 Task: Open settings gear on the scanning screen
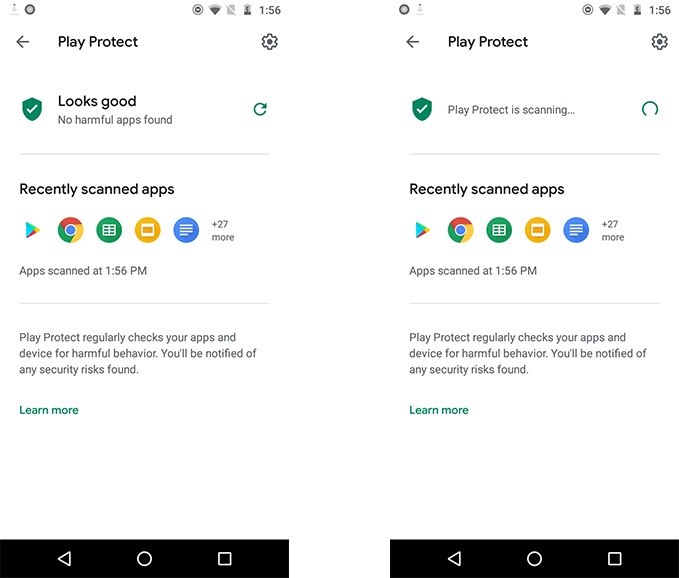tap(659, 42)
